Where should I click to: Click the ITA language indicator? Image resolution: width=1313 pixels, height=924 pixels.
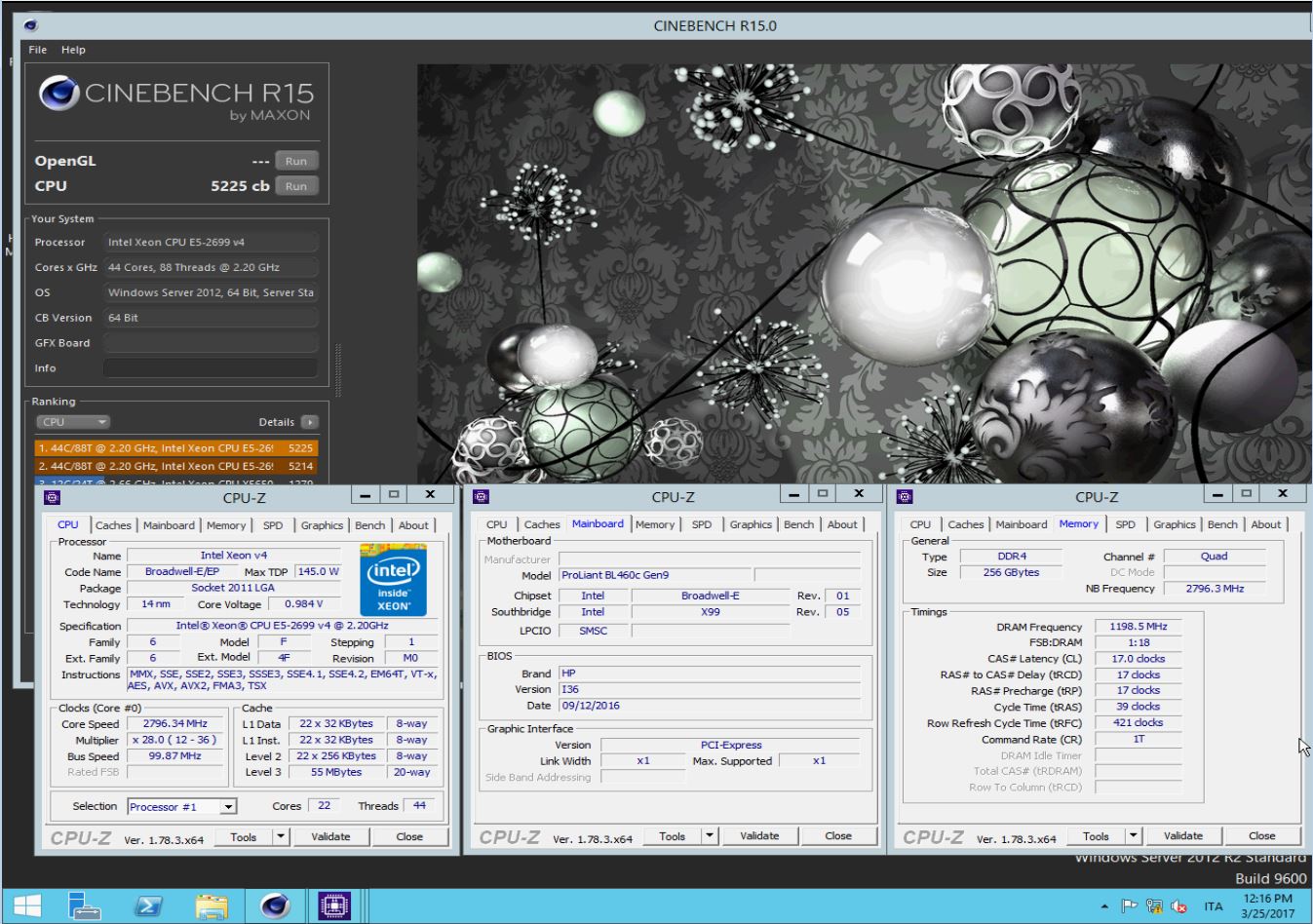(1214, 906)
